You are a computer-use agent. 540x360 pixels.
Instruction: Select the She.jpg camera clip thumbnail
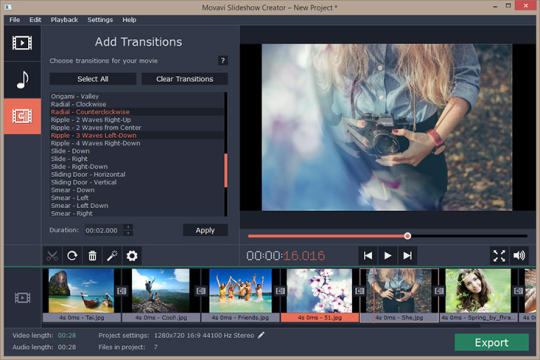click(399, 291)
